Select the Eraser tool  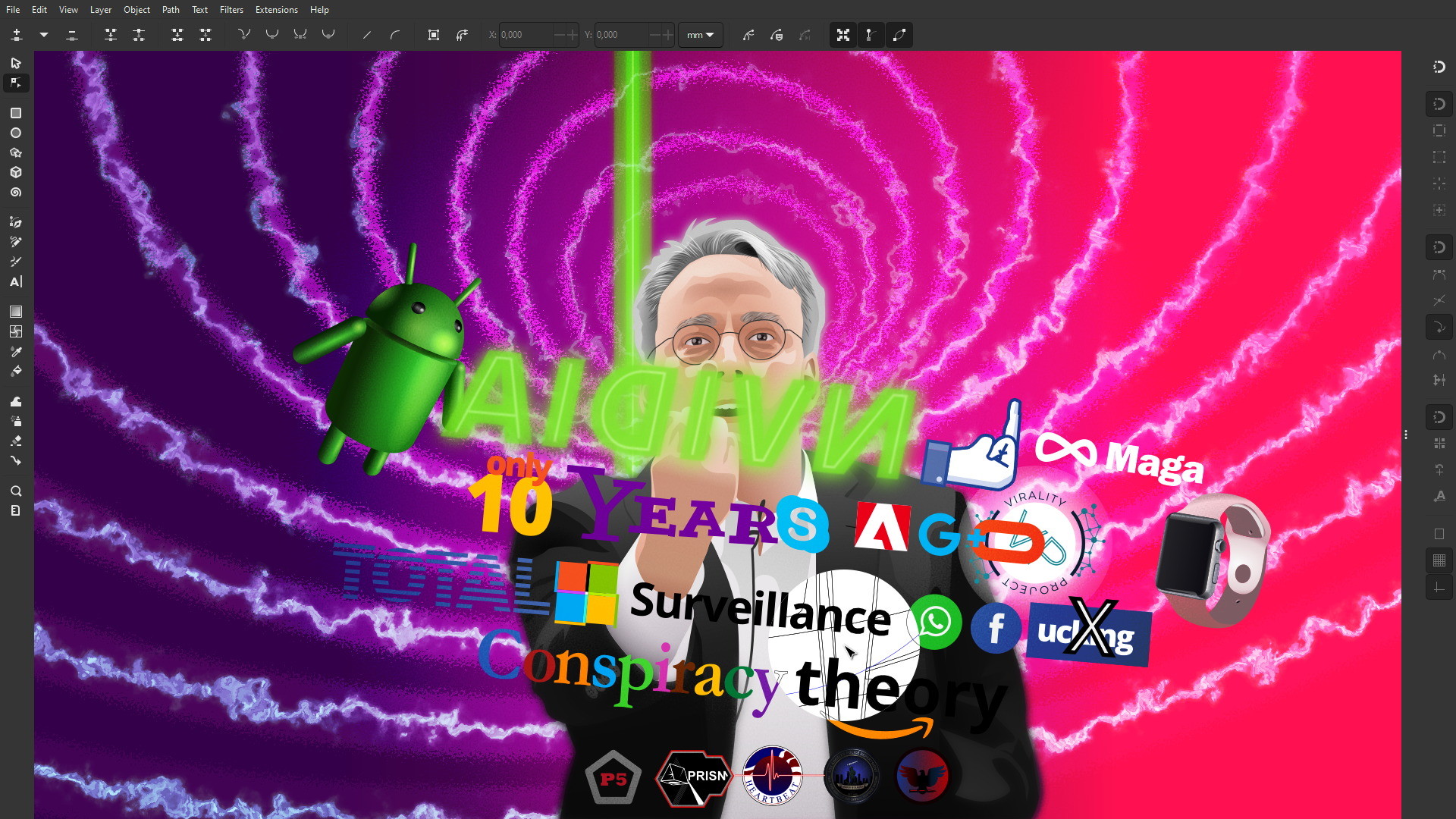16,441
